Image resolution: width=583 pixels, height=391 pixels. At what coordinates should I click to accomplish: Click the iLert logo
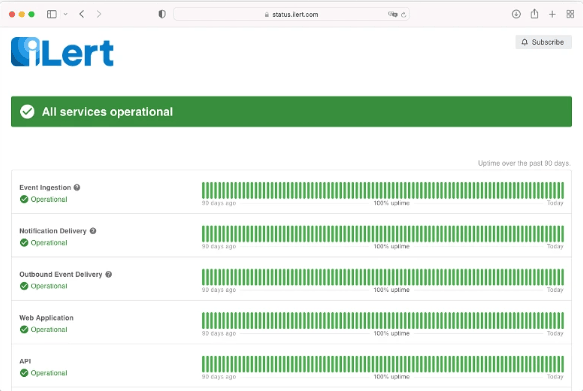point(62,52)
